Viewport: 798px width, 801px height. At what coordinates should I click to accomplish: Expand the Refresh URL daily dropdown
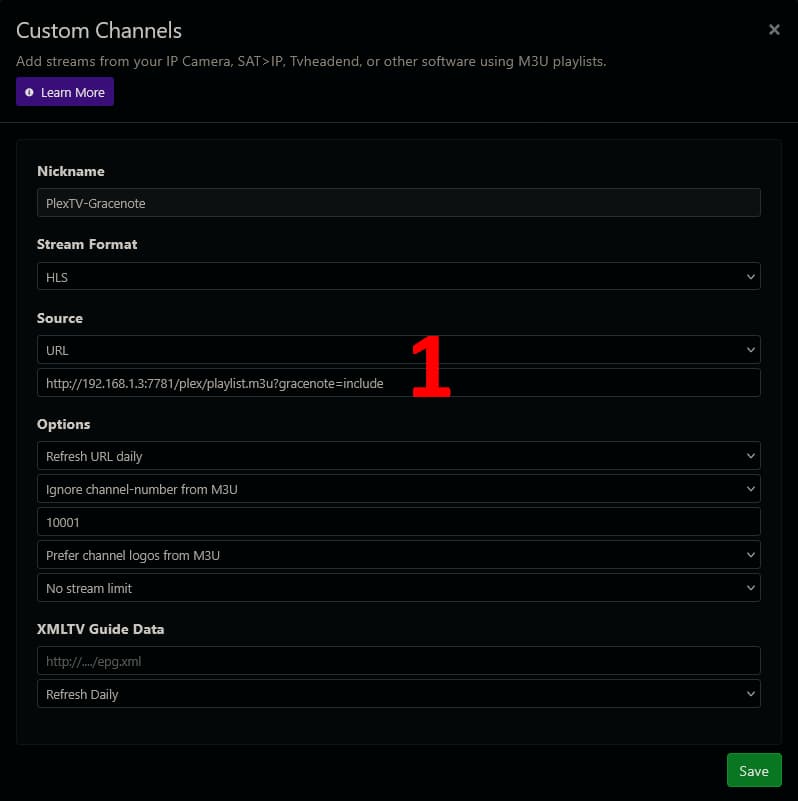click(398, 456)
